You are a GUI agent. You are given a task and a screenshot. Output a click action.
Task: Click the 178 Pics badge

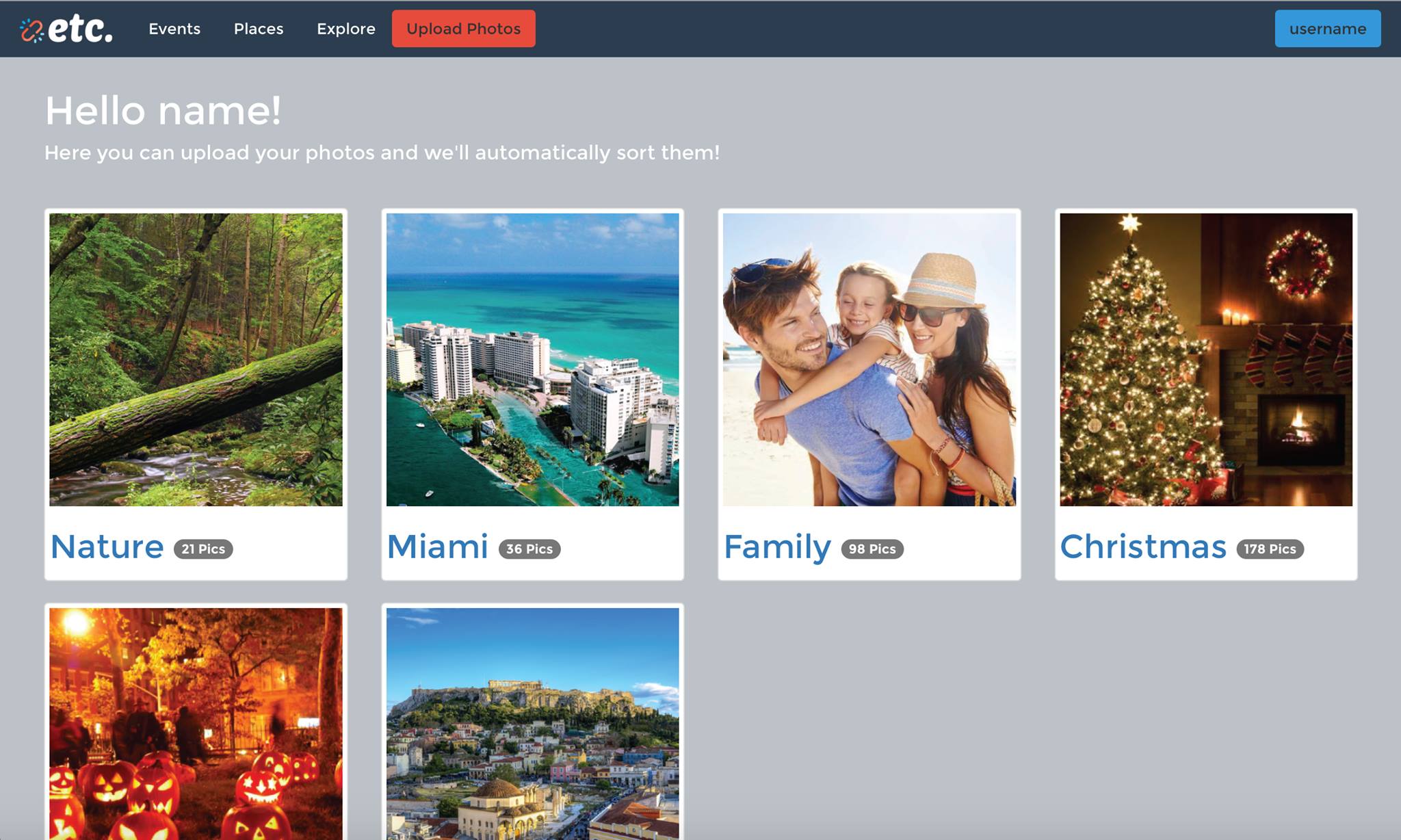click(1270, 549)
